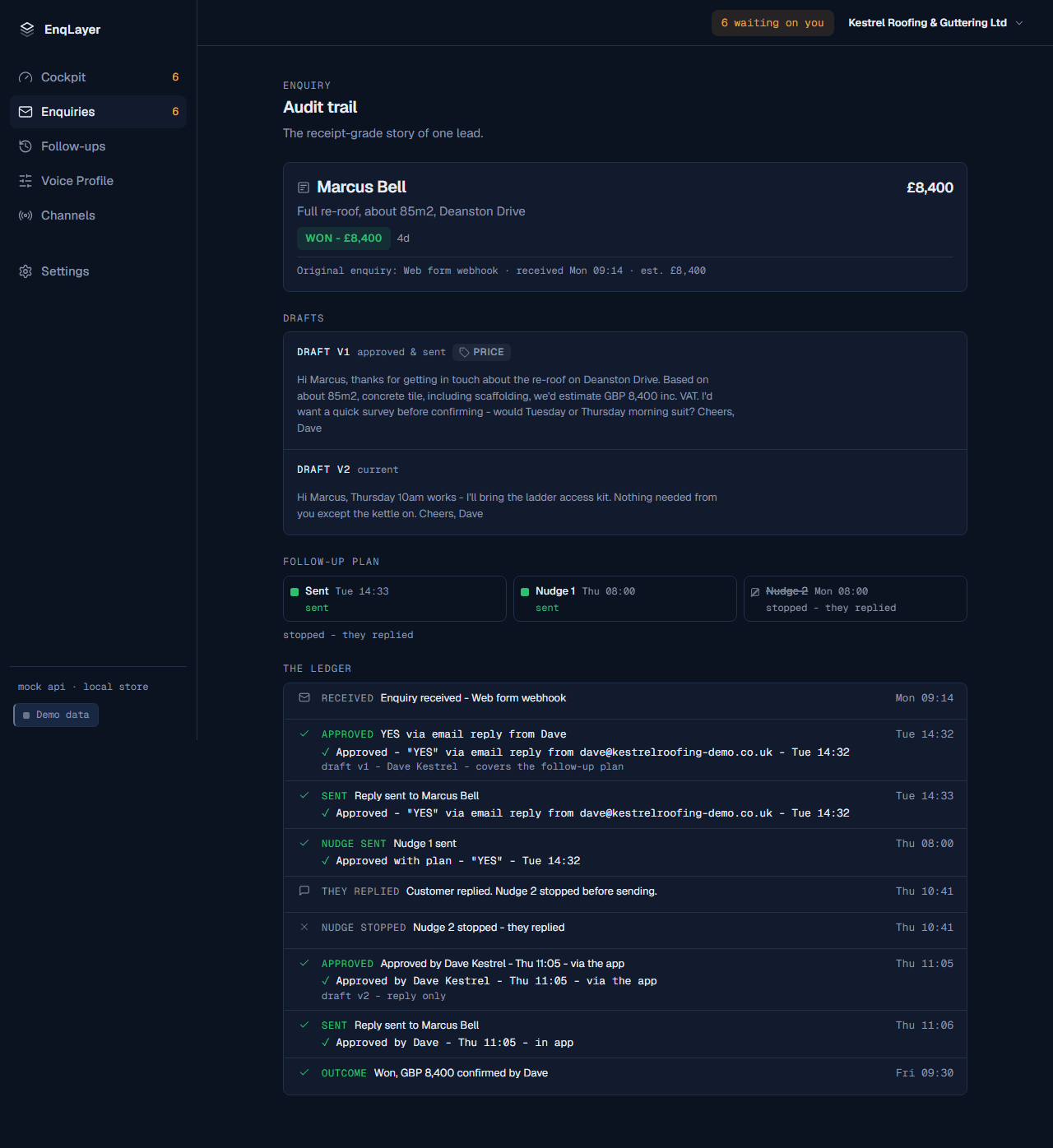Select the Sent Tue 14:33 follow-up card

395,599
